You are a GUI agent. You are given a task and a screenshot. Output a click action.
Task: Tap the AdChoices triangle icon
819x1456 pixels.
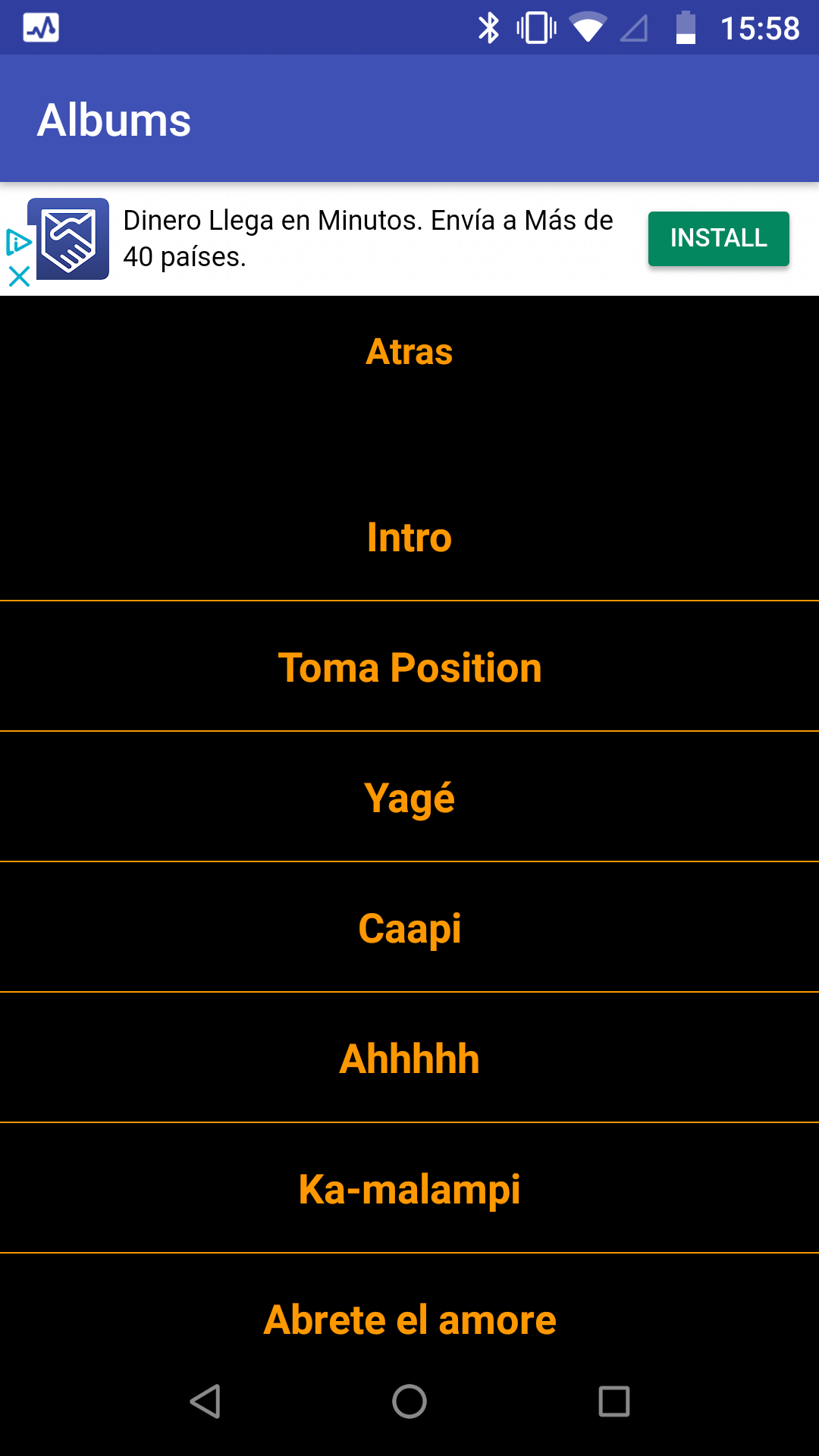[18, 243]
